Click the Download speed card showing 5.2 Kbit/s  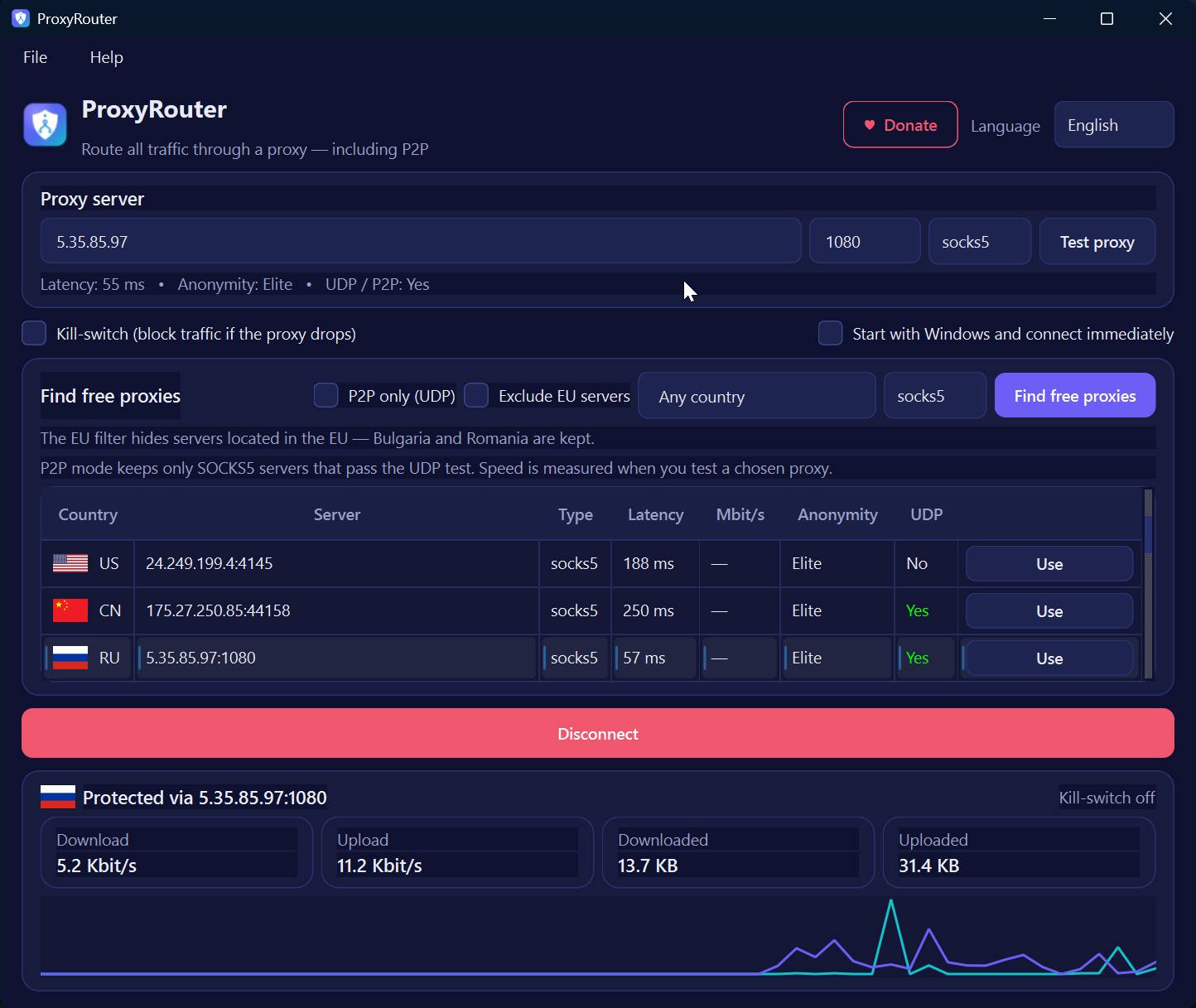coord(176,852)
